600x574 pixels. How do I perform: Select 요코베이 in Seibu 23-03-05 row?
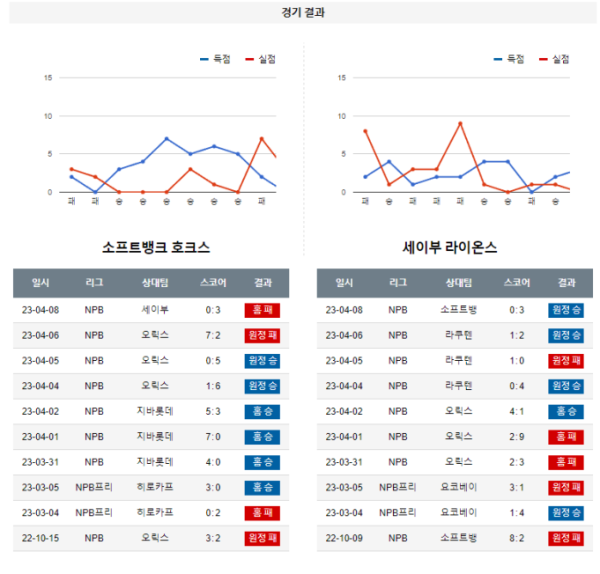459,487
